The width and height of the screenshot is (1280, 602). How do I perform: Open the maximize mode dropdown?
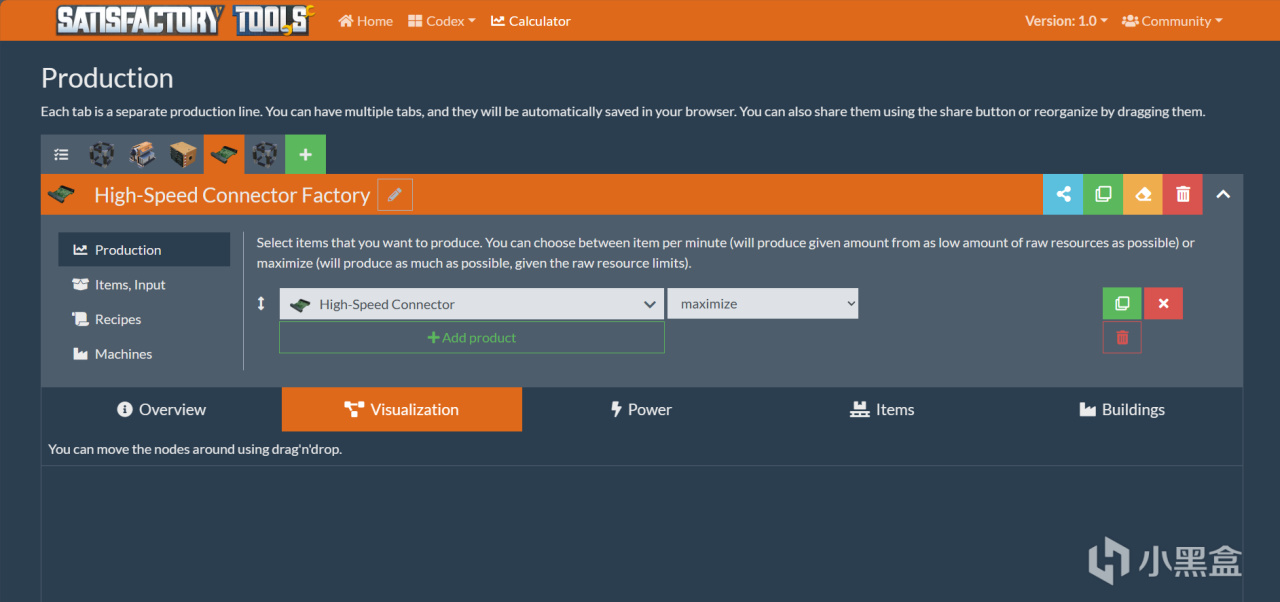click(763, 304)
